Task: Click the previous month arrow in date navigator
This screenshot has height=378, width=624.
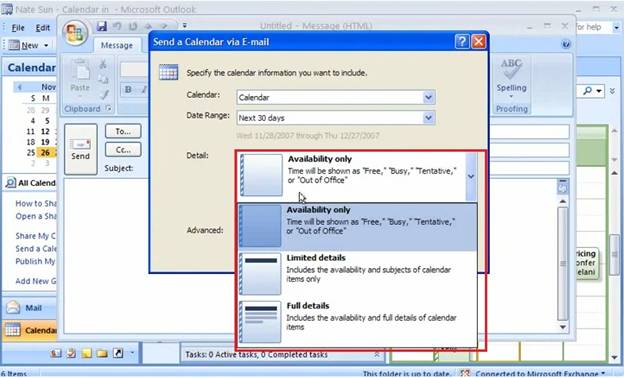Action: (20, 87)
